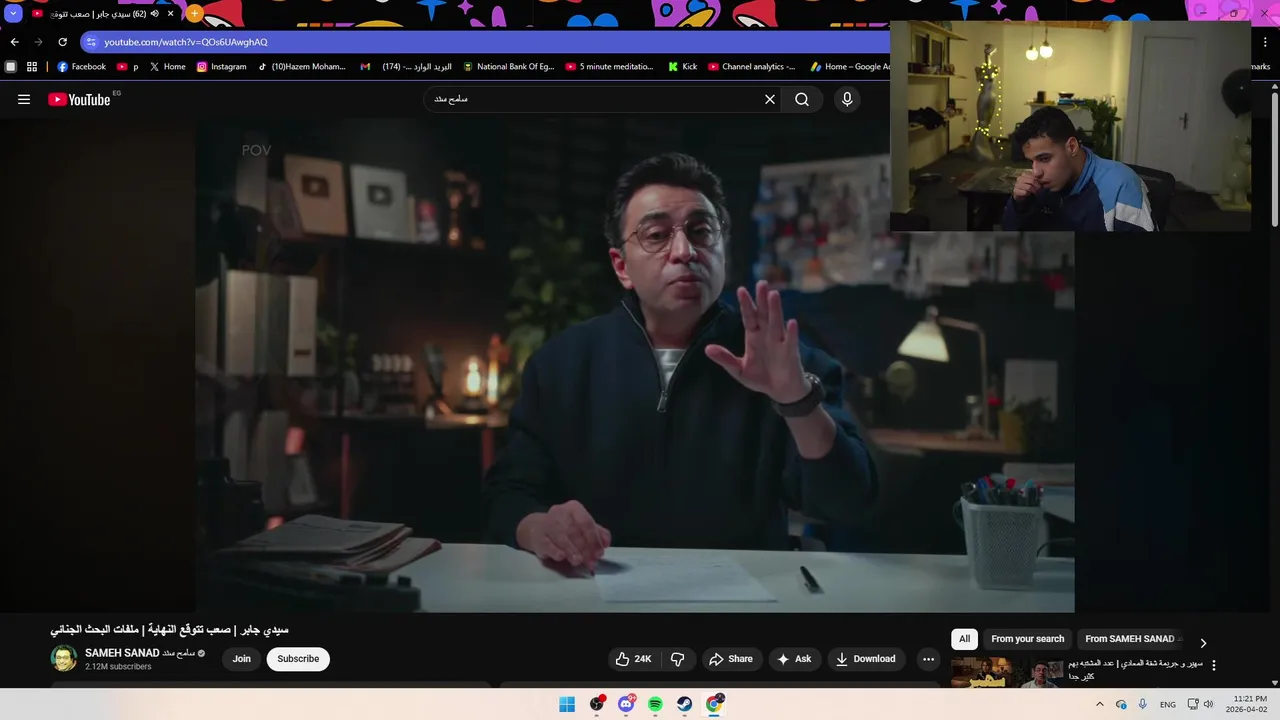The image size is (1280, 720).
Task: Open the Windows Start menu
Action: coord(567,704)
